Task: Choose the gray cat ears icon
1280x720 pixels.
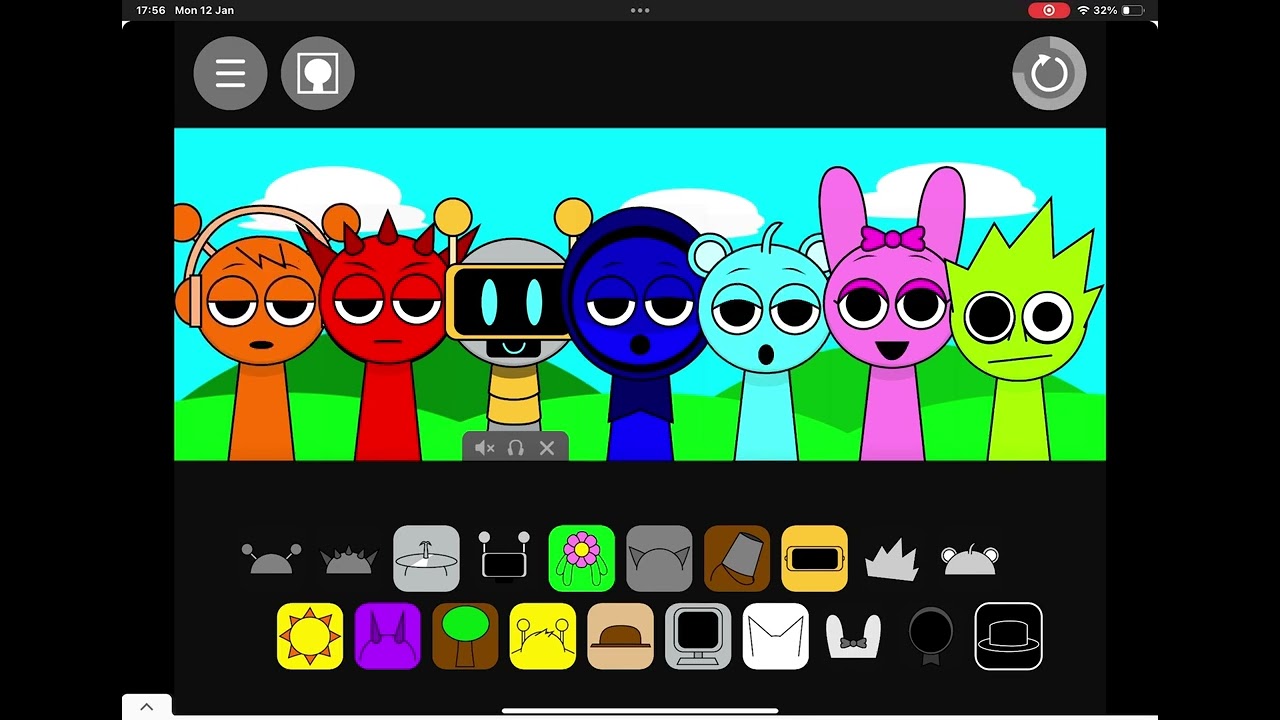Action: [x=659, y=559]
